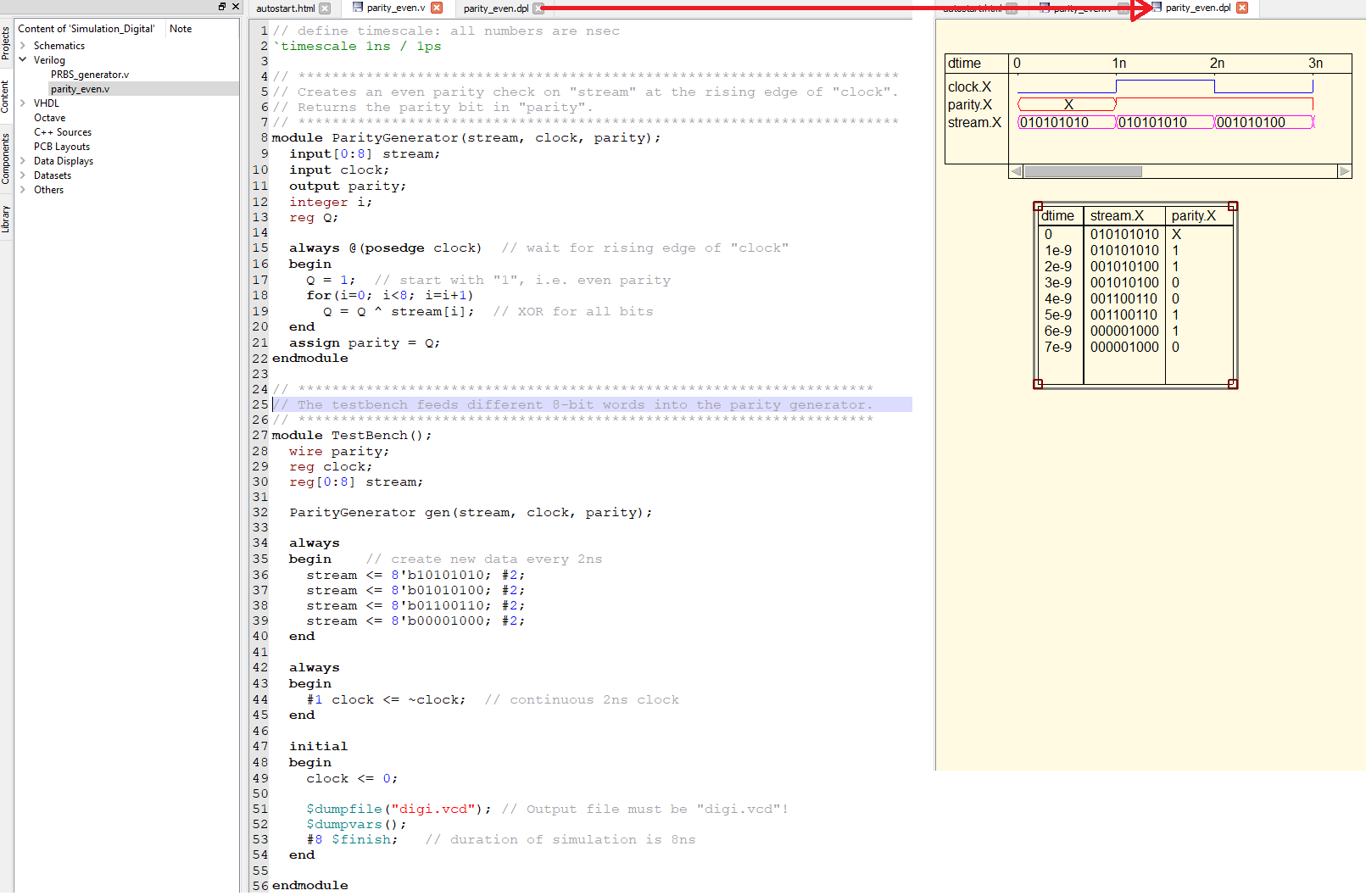
Task: Expand the Data Displays folder
Action: tap(23, 161)
